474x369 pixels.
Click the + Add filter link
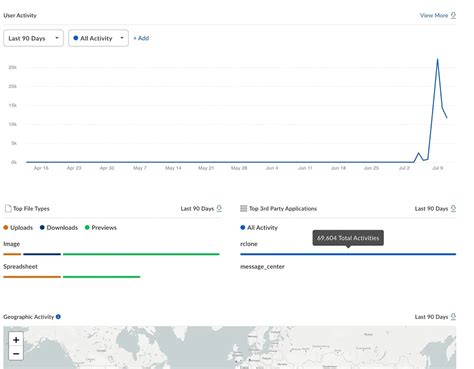(141, 38)
